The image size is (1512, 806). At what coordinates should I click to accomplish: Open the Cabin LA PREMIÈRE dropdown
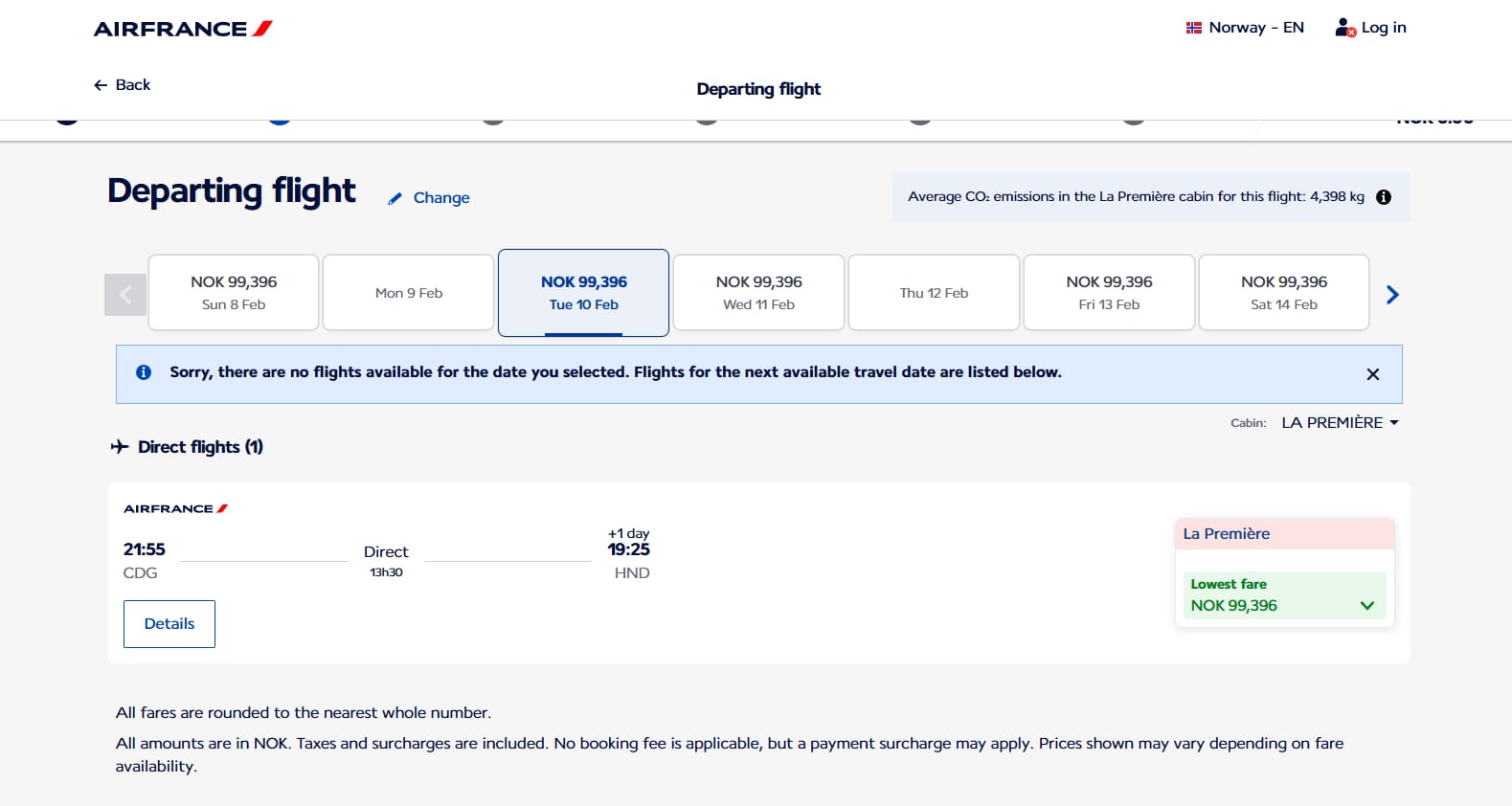[x=1340, y=422]
